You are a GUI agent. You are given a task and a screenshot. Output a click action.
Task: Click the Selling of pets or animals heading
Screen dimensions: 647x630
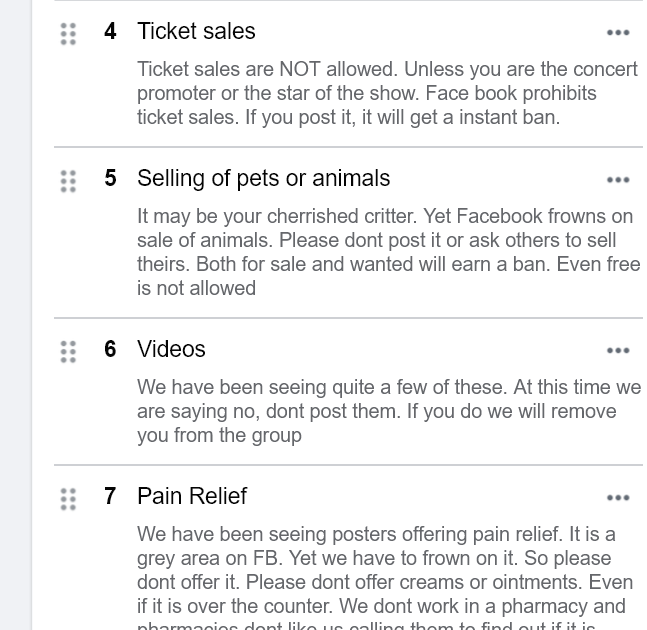click(263, 179)
